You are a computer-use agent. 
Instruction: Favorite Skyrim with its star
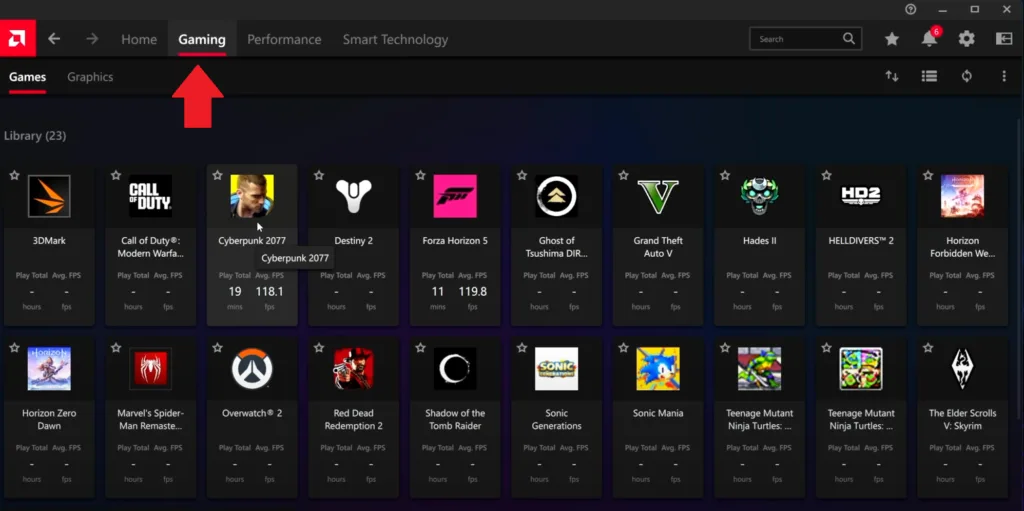coord(928,348)
